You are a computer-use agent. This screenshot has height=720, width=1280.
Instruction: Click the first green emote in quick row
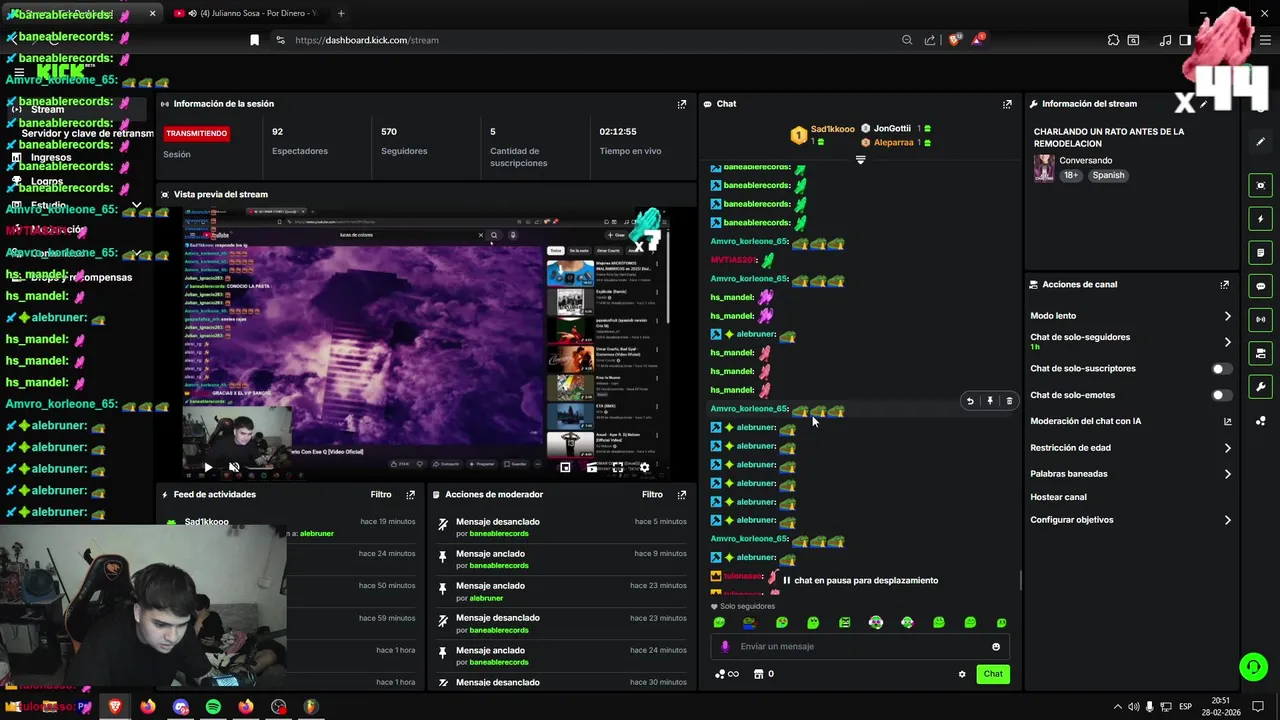click(719, 622)
